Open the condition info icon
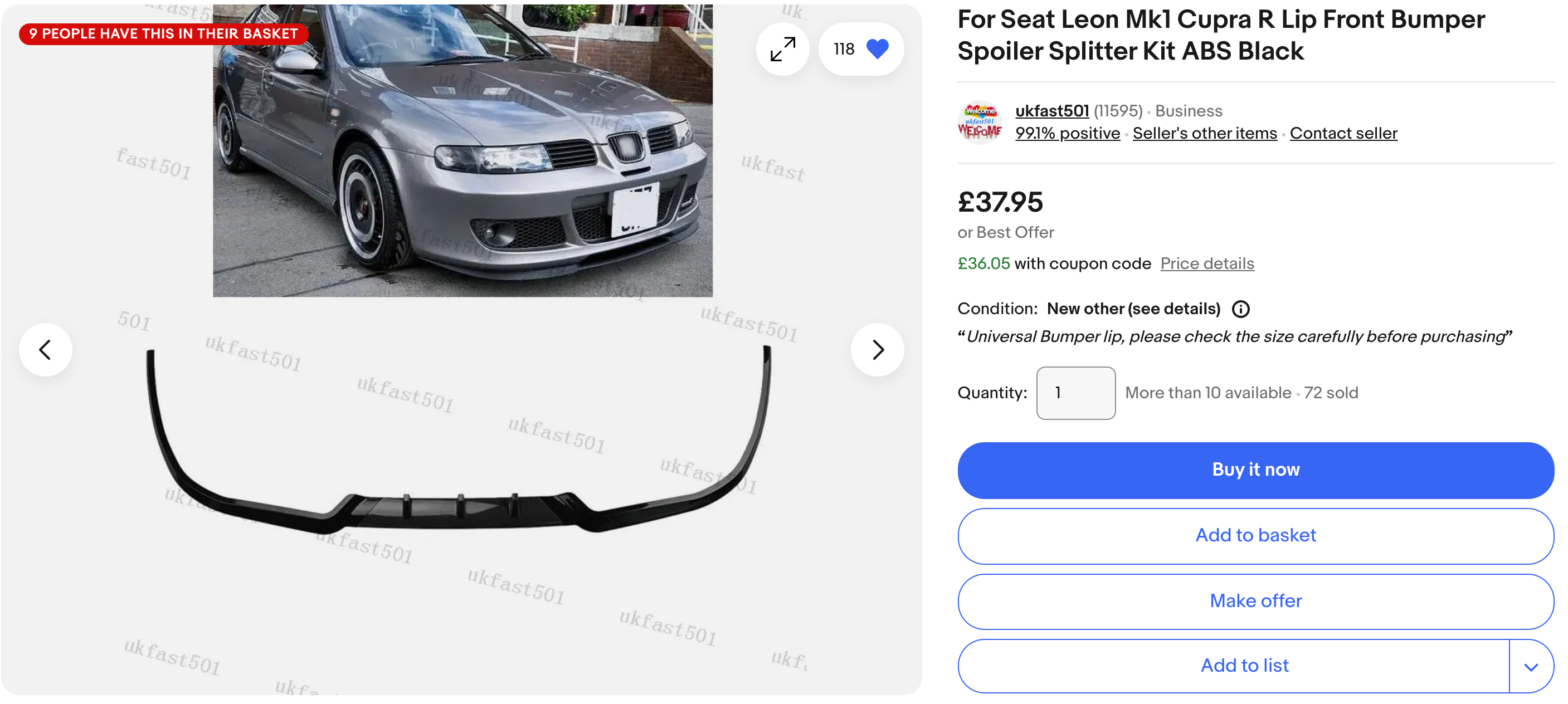The height and width of the screenshot is (704, 1568). [1240, 309]
